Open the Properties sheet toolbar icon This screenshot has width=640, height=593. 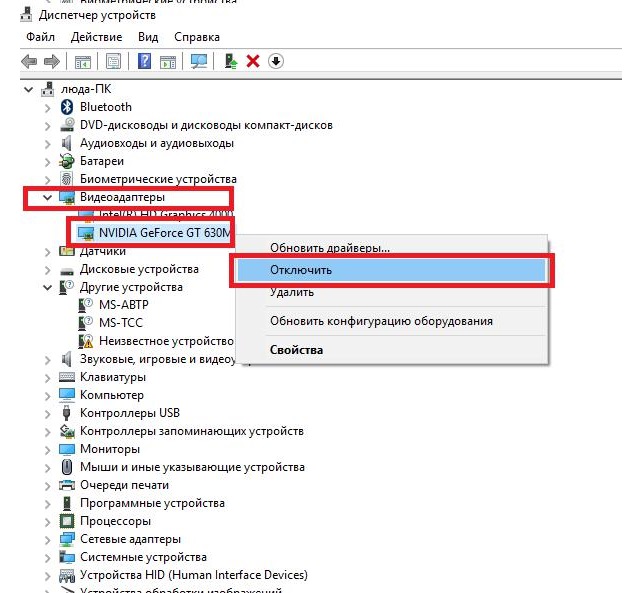(x=113, y=62)
